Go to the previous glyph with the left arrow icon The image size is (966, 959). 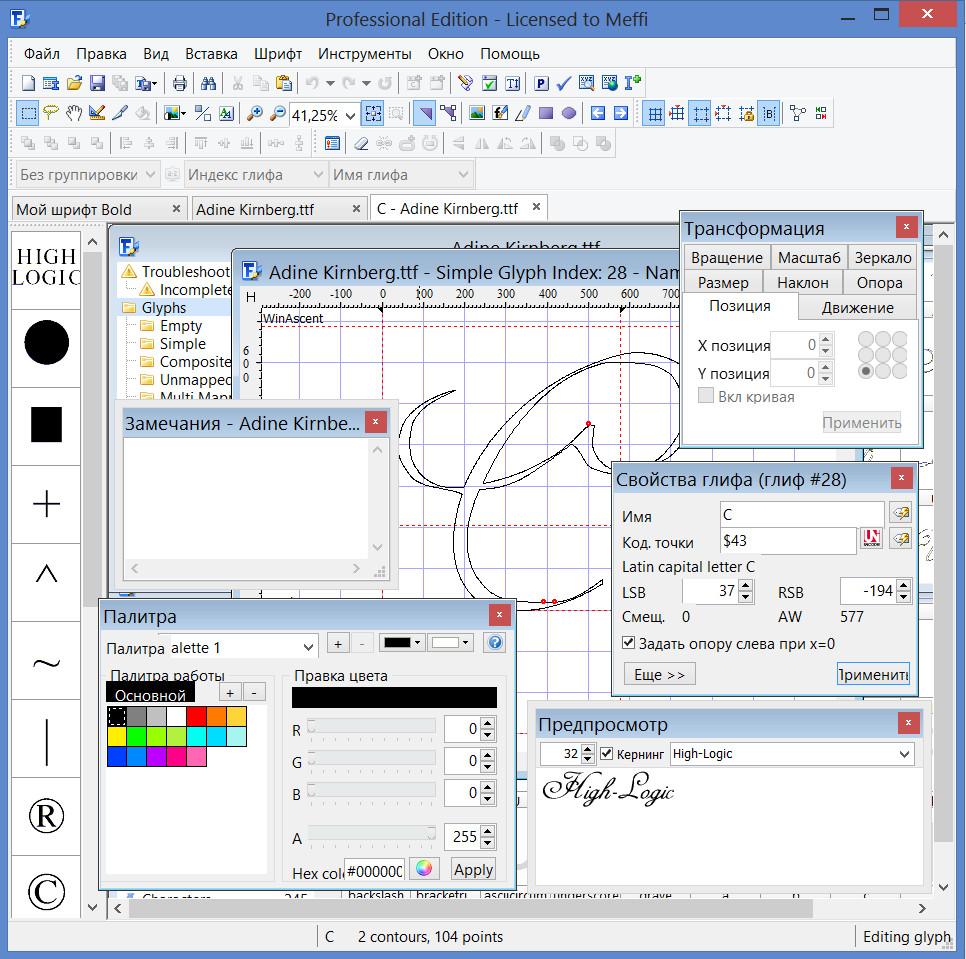pyautogui.click(x=598, y=113)
